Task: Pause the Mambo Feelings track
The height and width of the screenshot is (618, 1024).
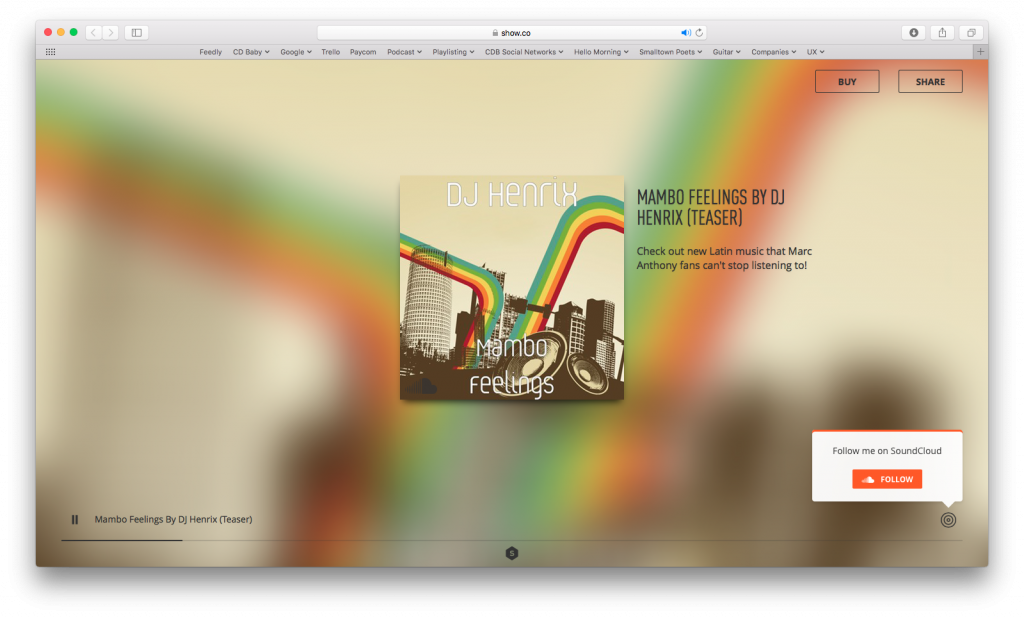Action: pyautogui.click(x=74, y=519)
